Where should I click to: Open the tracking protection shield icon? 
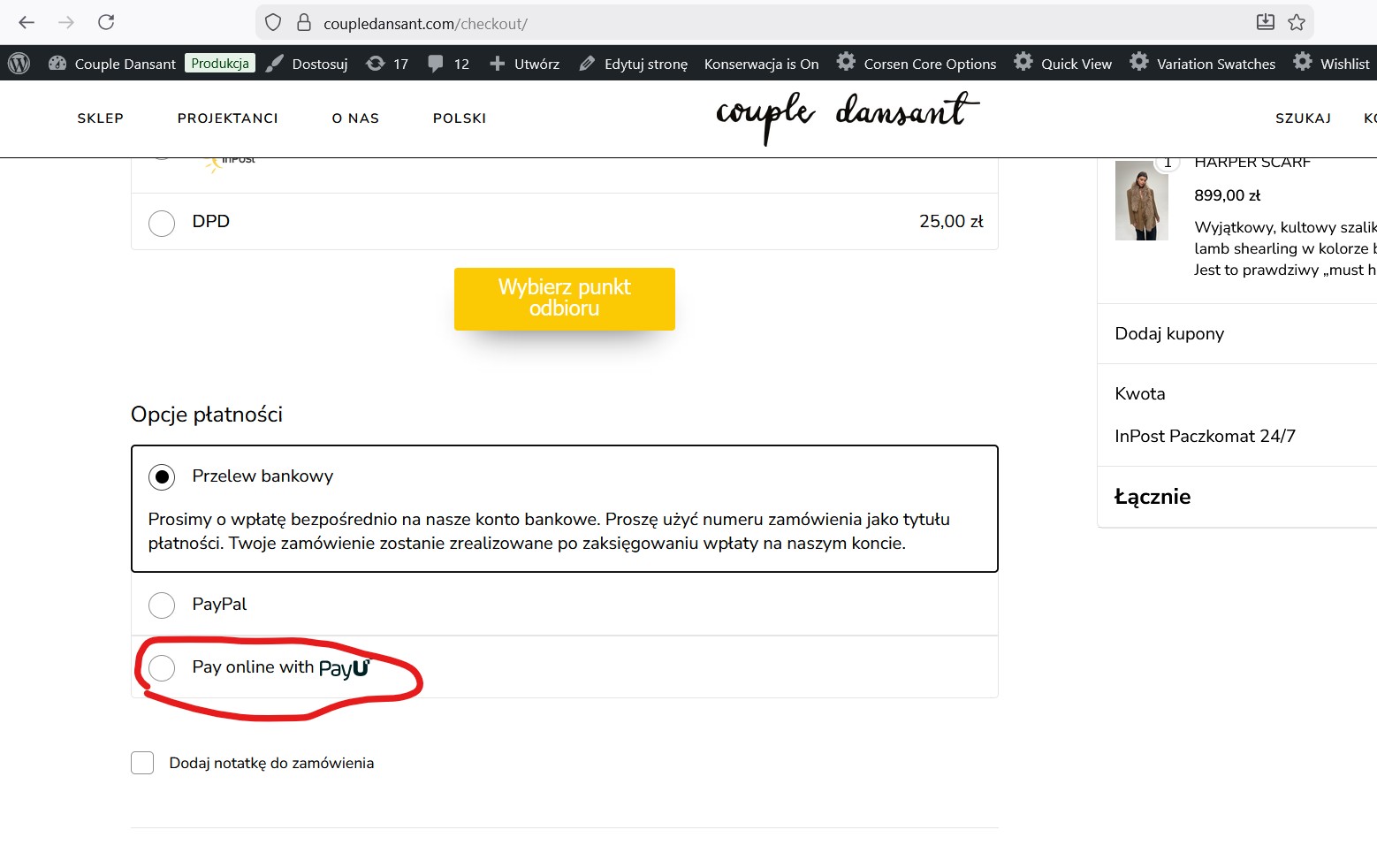(x=273, y=23)
